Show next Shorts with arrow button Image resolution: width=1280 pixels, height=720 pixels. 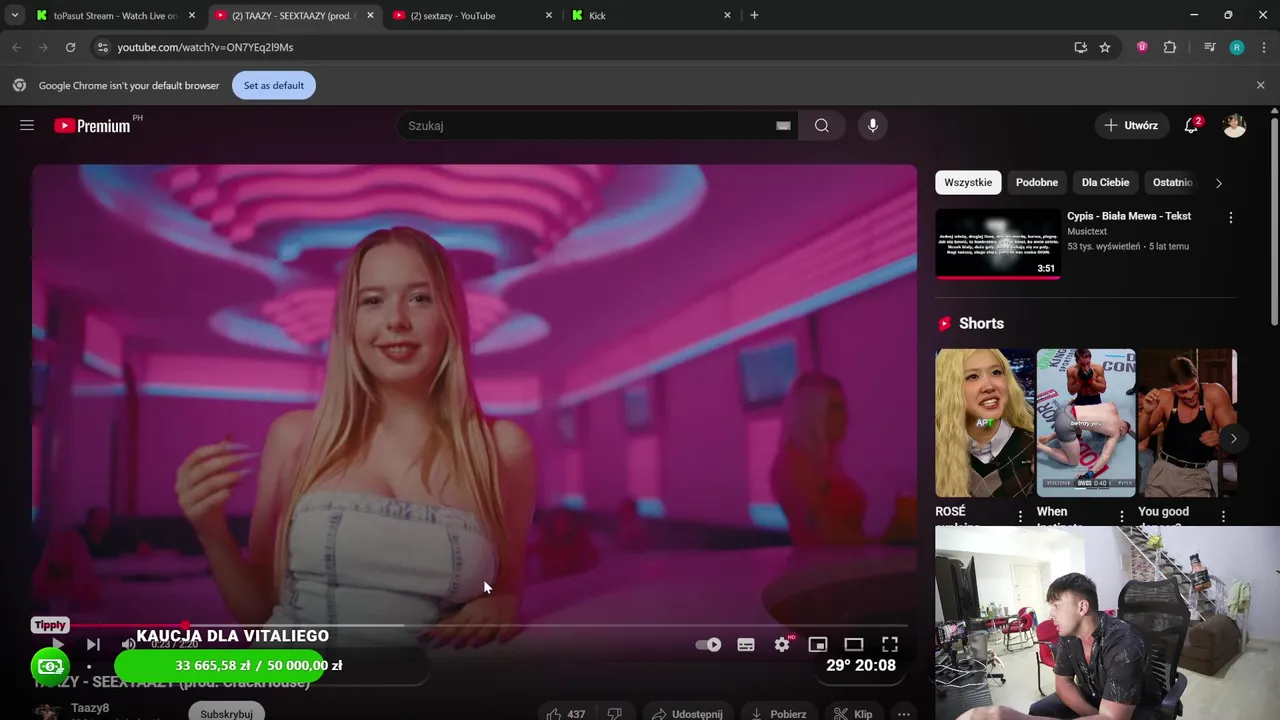point(1233,438)
